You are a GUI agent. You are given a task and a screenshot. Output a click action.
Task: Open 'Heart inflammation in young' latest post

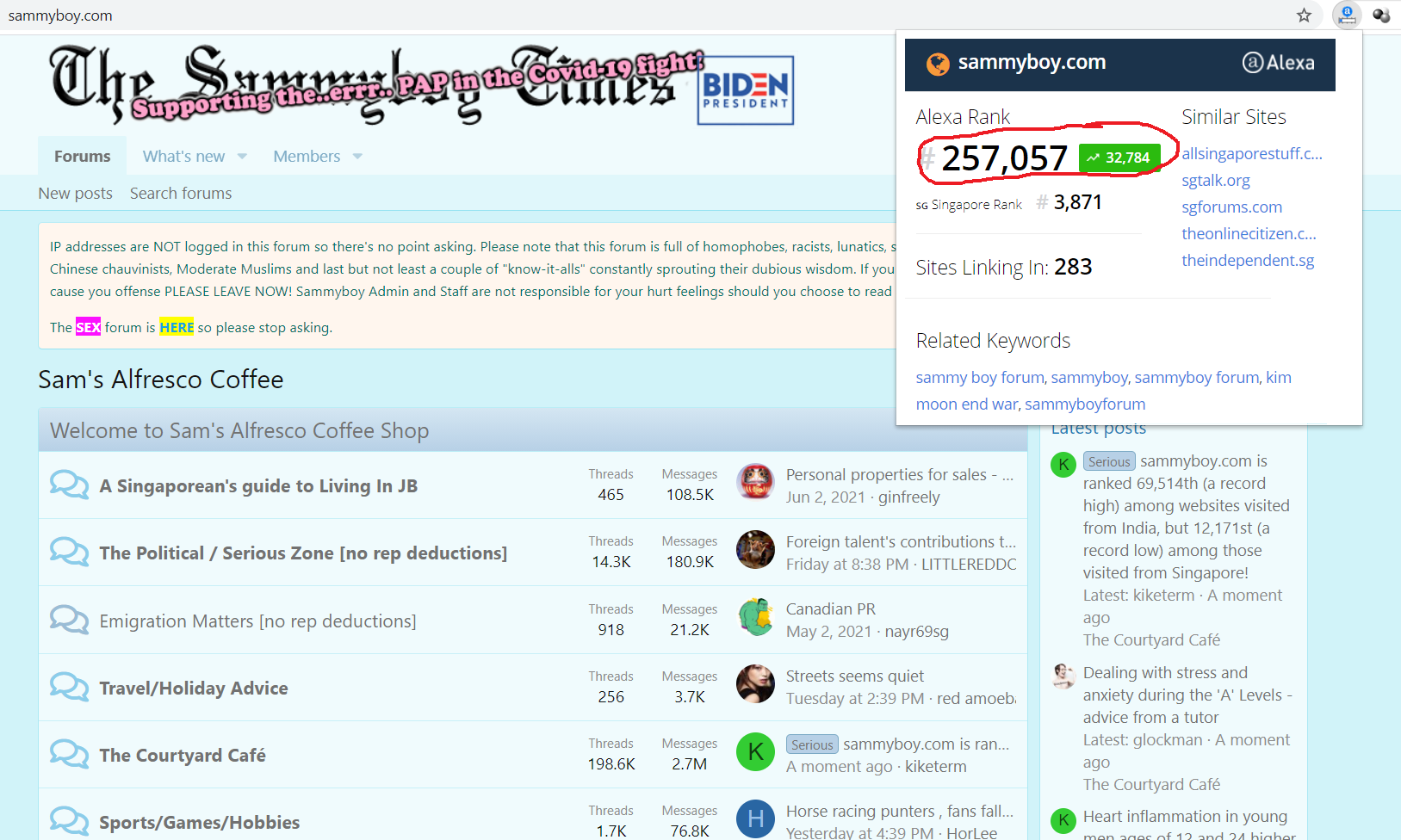[1189, 825]
